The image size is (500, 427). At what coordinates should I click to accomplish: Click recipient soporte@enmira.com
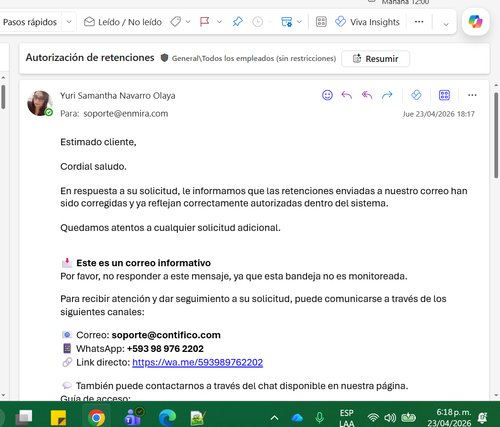tap(126, 114)
